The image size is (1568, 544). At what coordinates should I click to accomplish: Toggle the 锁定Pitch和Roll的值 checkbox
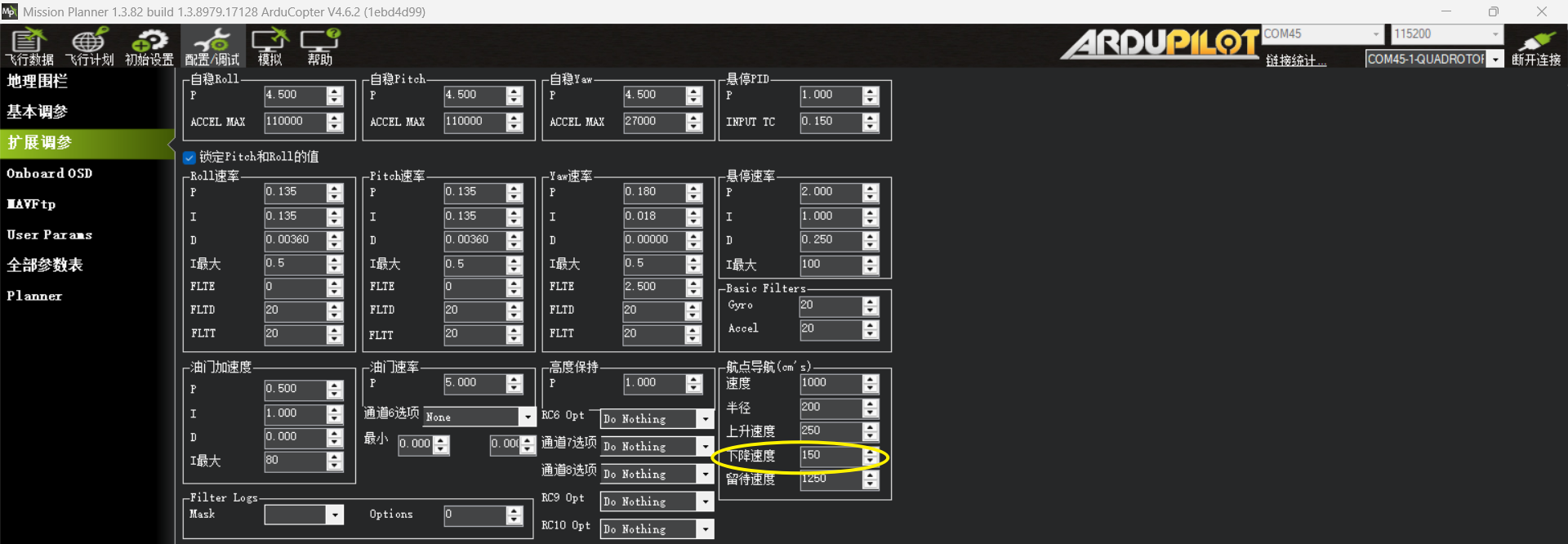[x=189, y=158]
